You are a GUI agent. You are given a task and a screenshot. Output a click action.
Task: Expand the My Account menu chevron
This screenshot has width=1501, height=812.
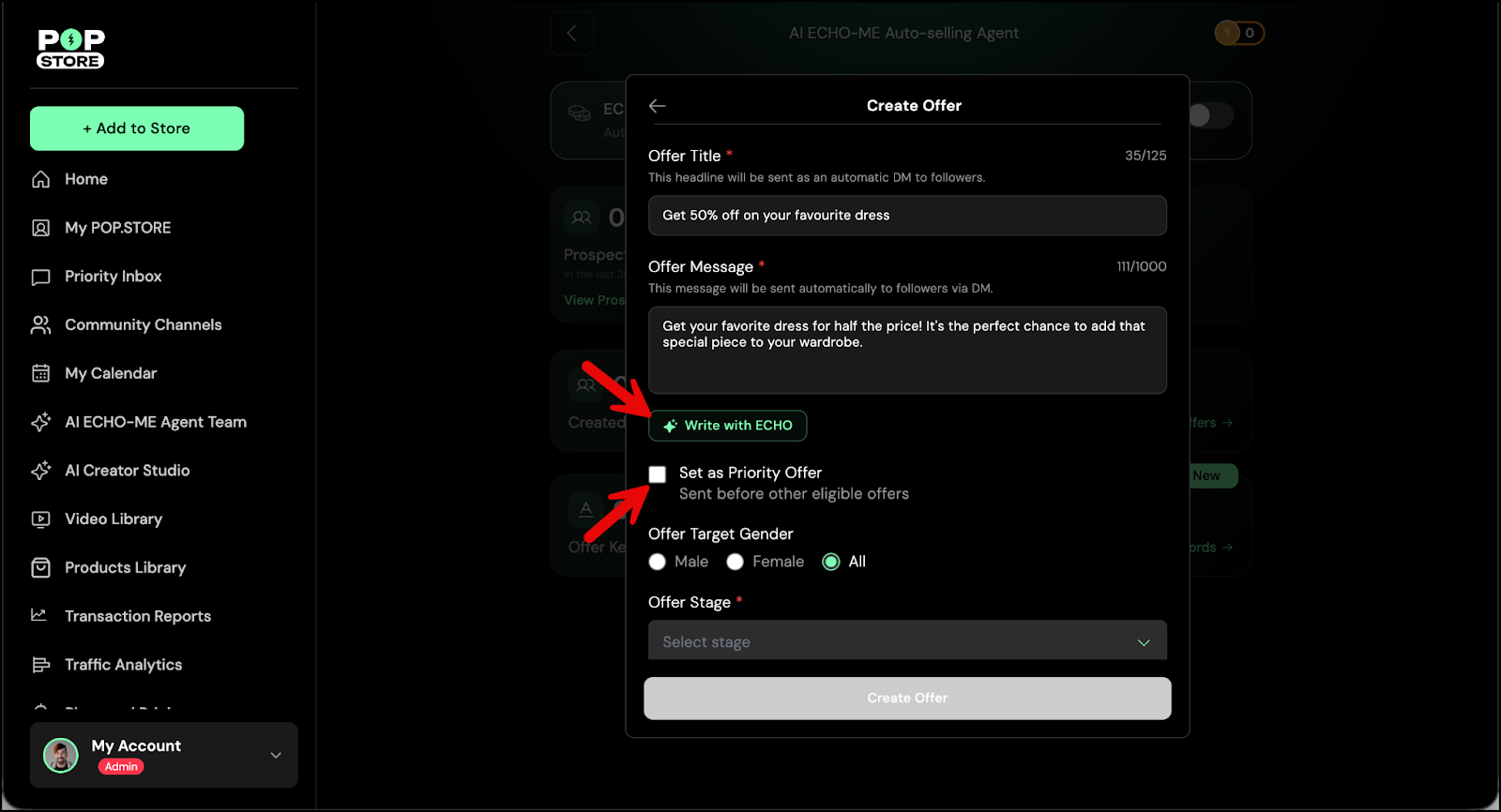pyautogui.click(x=276, y=755)
